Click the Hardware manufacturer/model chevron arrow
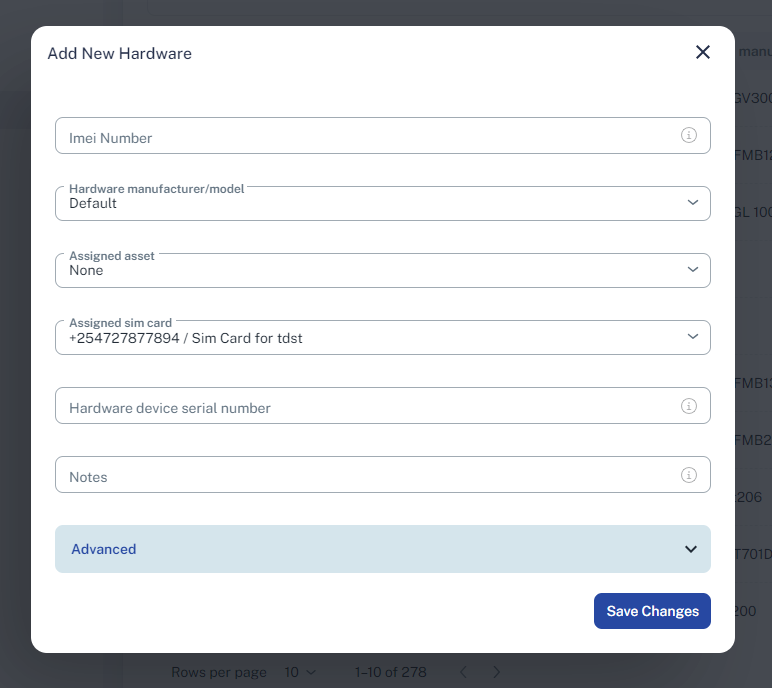The image size is (772, 688). click(x=693, y=202)
